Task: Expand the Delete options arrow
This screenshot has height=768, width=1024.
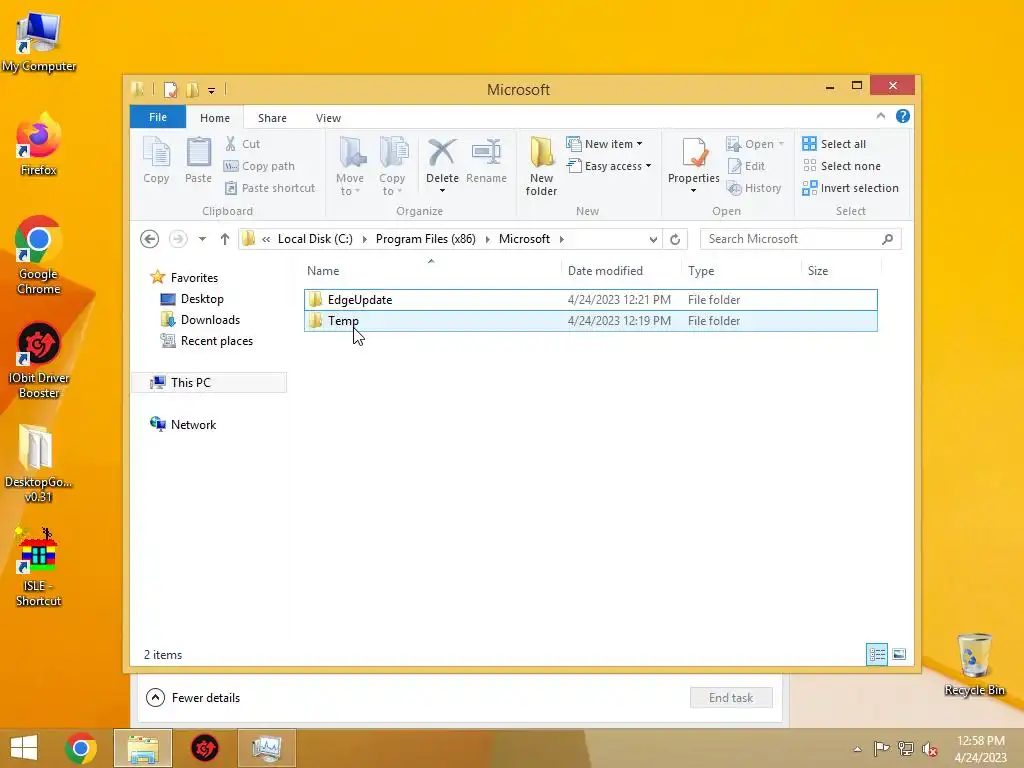Action: (442, 191)
